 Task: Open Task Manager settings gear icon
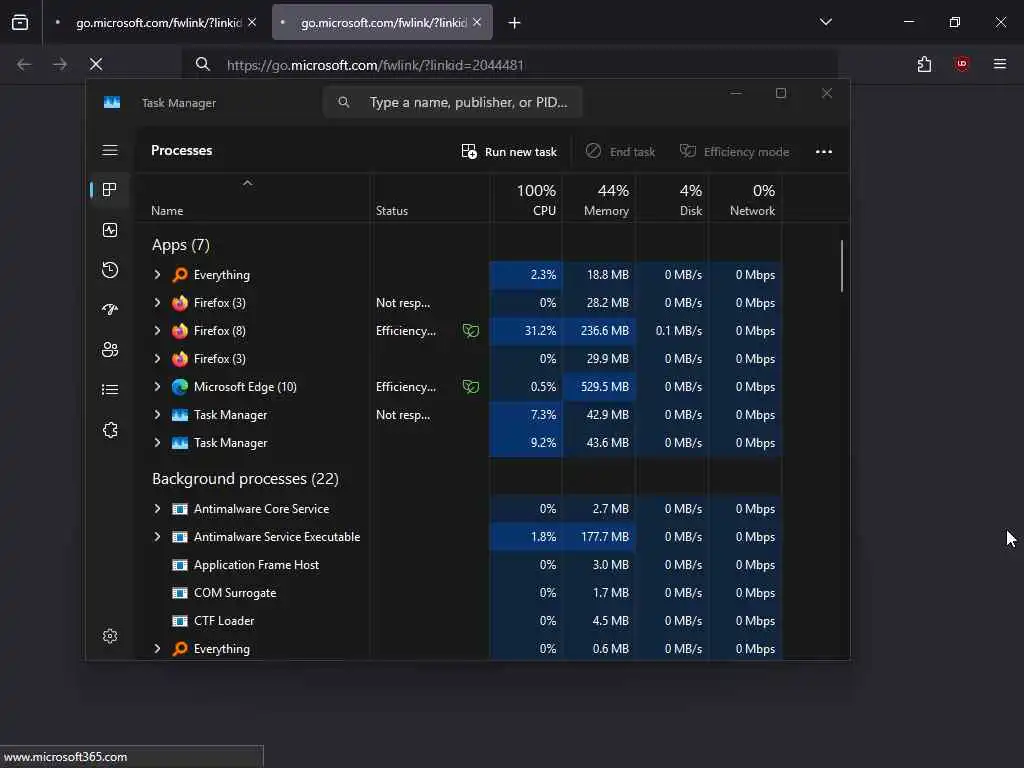pyautogui.click(x=110, y=636)
